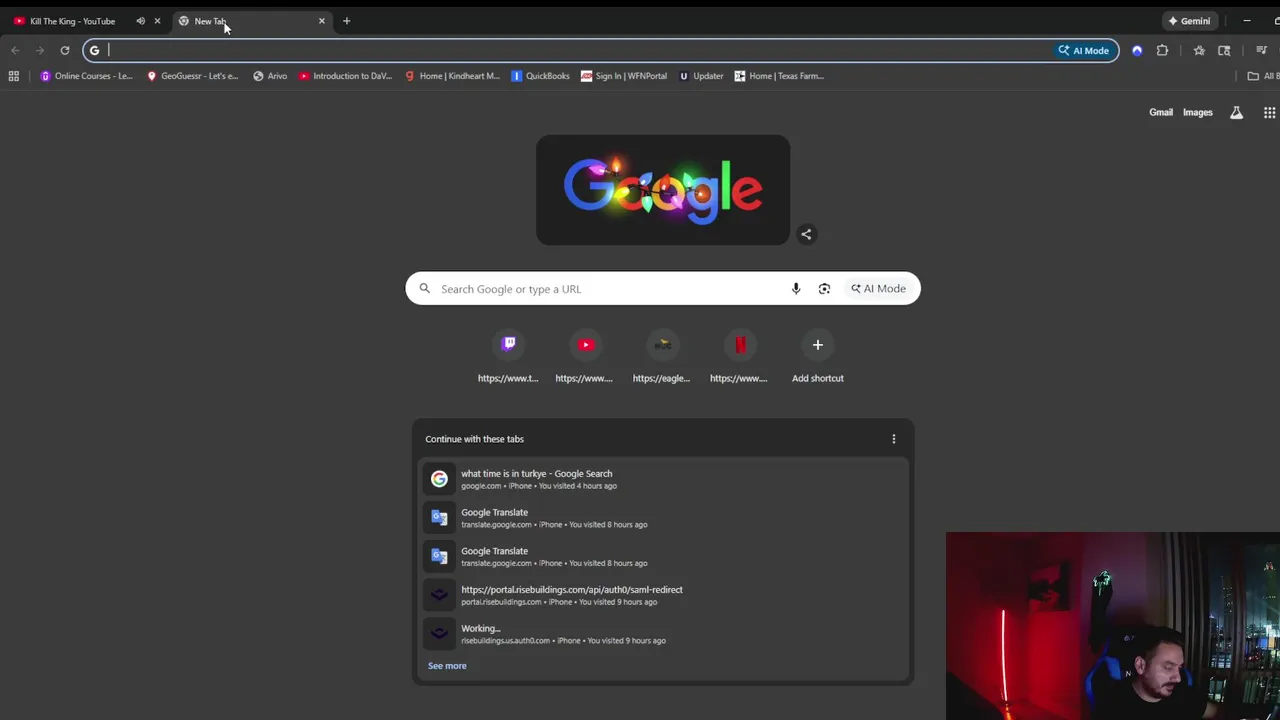Viewport: 1280px width, 720px height.
Task: Expand list with See more link
Action: click(447, 666)
